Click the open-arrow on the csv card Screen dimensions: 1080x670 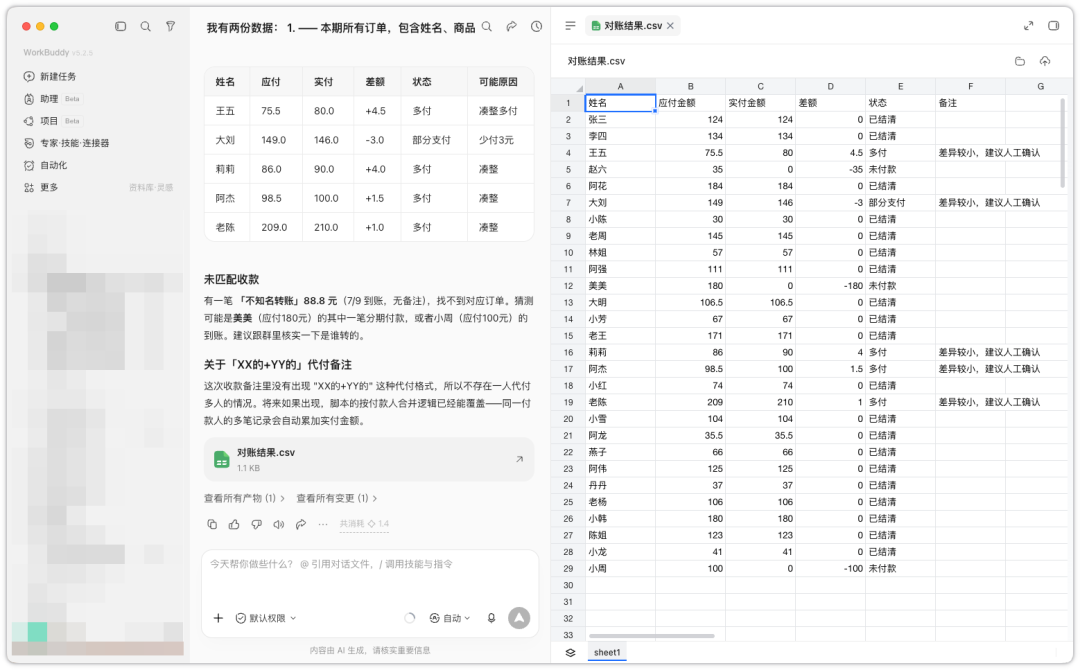click(519, 459)
